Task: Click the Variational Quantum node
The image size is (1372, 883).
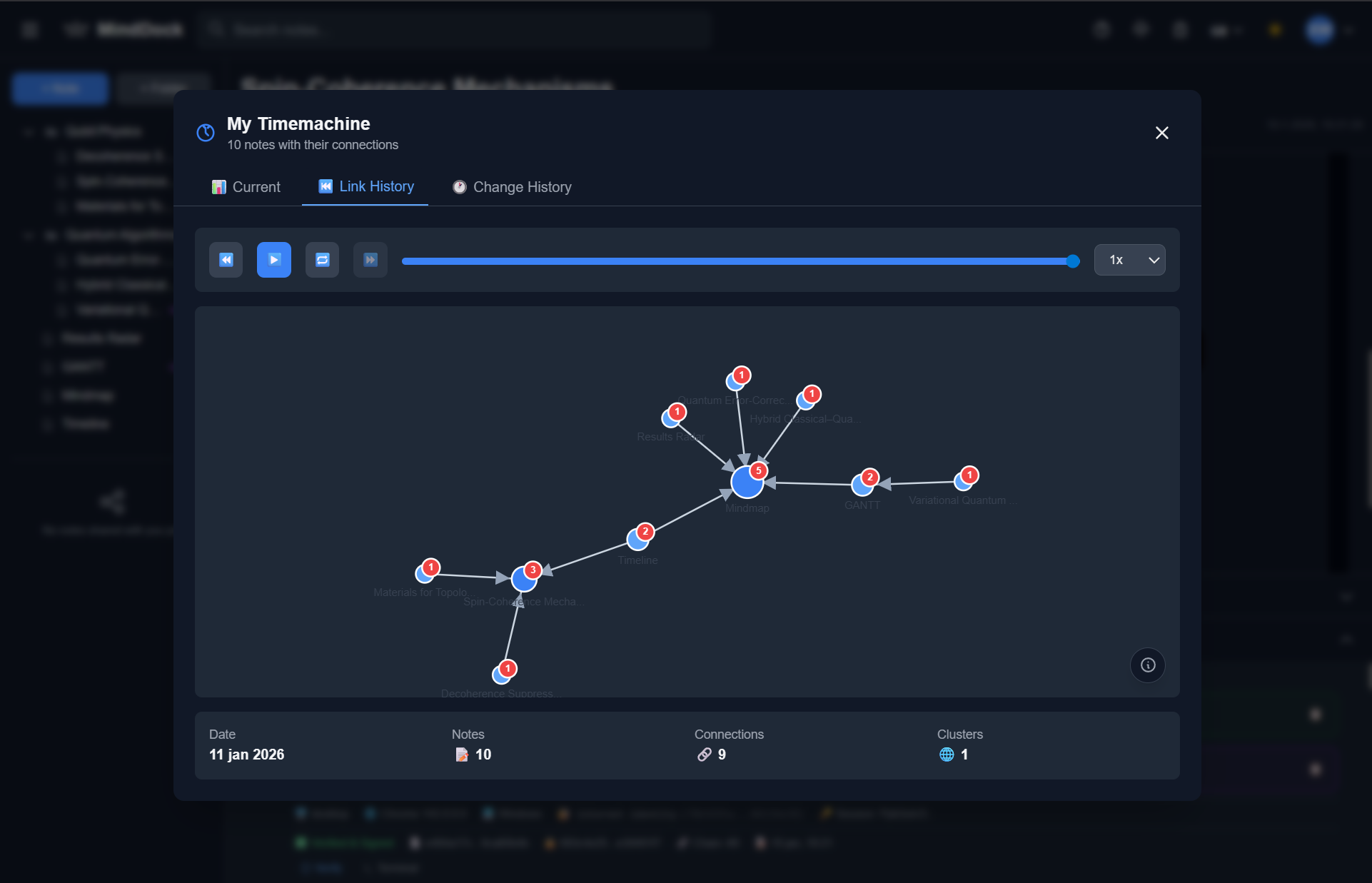Action: point(962,480)
